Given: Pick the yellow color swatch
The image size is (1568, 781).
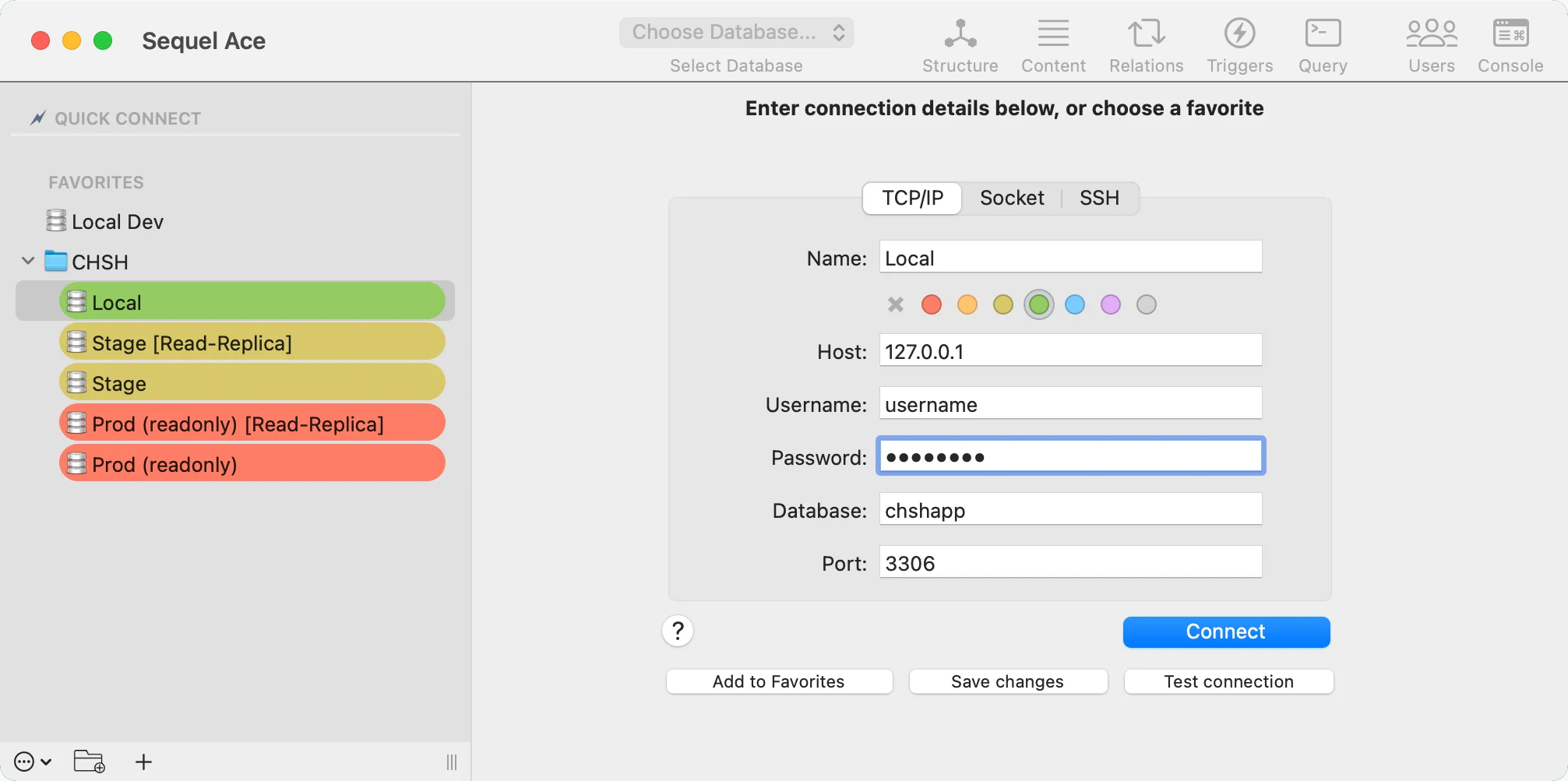Looking at the screenshot, I should 1003,304.
